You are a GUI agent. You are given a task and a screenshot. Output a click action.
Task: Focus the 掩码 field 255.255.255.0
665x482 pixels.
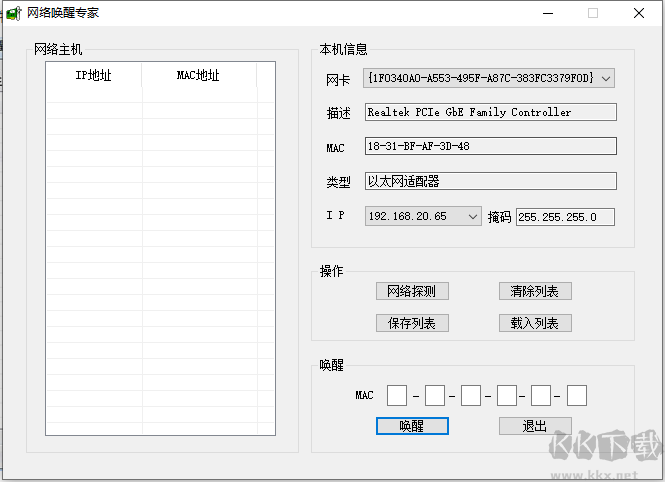(565, 217)
